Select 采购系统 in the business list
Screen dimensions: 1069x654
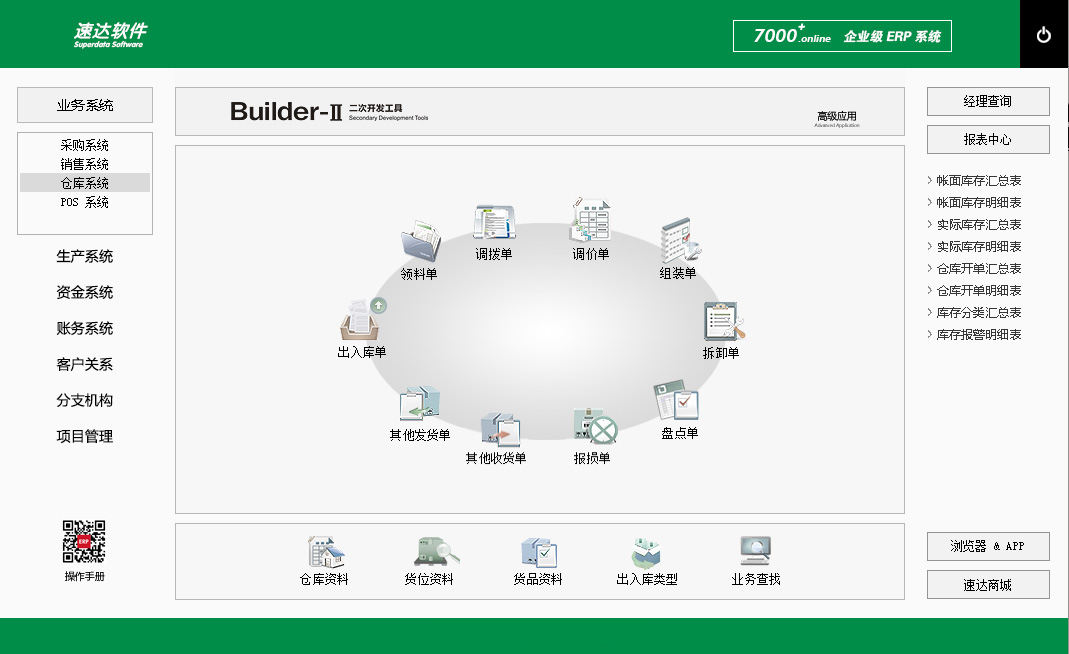[85, 145]
